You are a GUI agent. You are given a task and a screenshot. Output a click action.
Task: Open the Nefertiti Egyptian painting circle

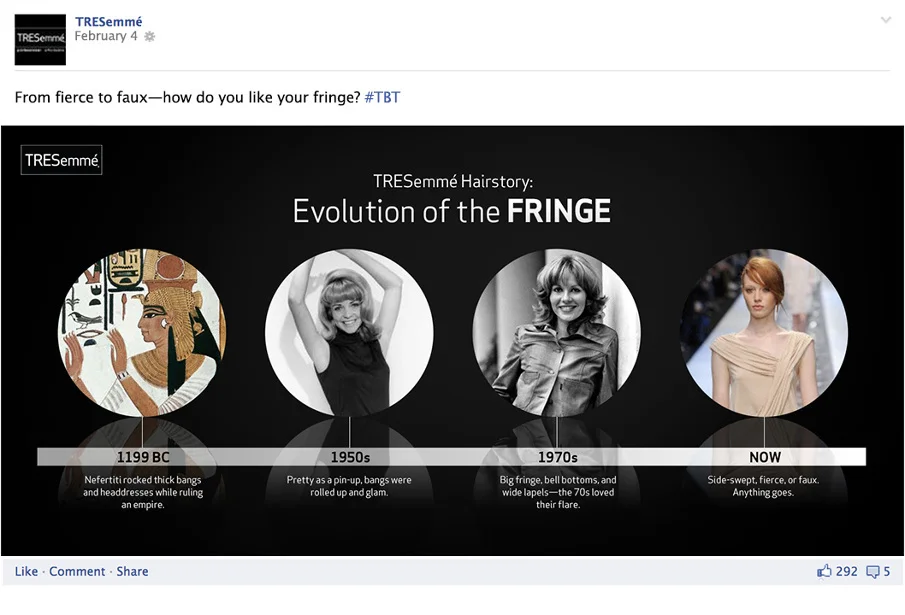[x=142, y=332]
